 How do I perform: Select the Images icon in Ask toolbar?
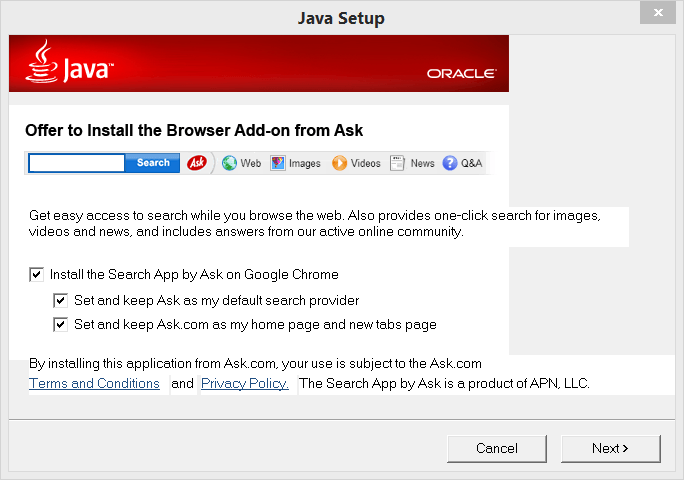point(278,163)
